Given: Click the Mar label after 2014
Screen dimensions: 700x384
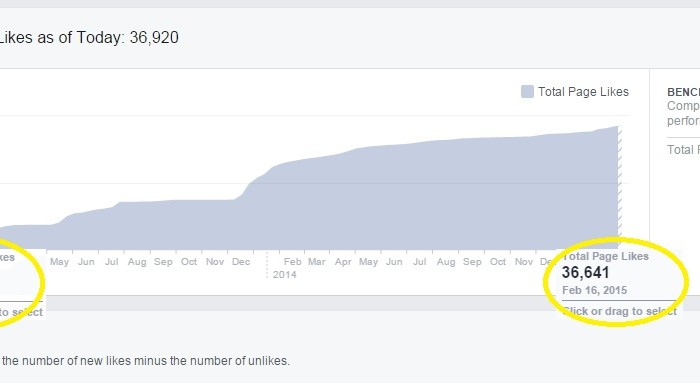Looking at the screenshot, I should click(317, 262).
